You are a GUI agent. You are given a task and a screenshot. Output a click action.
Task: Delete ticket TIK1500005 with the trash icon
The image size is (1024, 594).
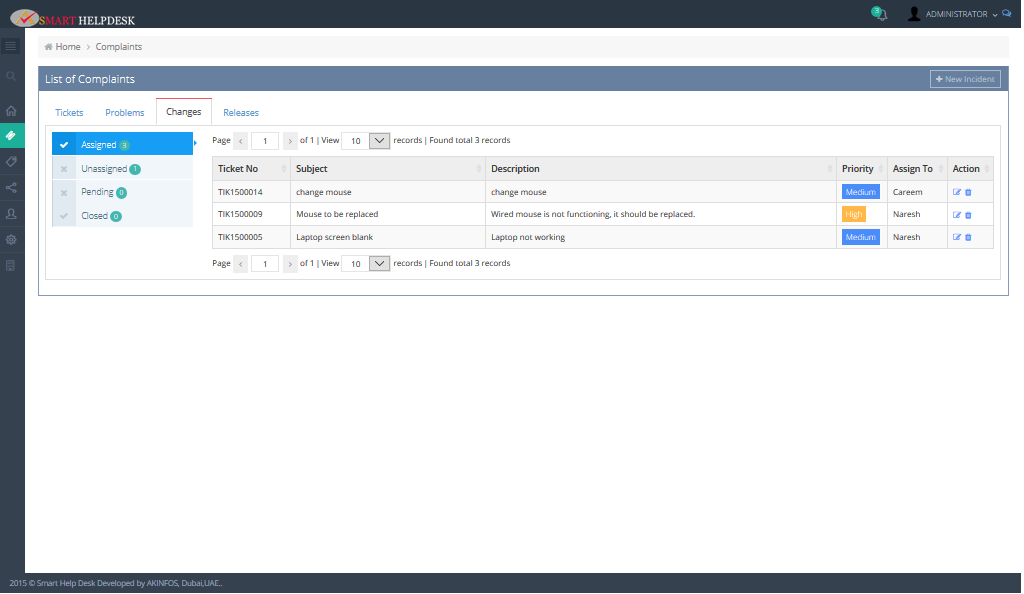click(x=968, y=237)
